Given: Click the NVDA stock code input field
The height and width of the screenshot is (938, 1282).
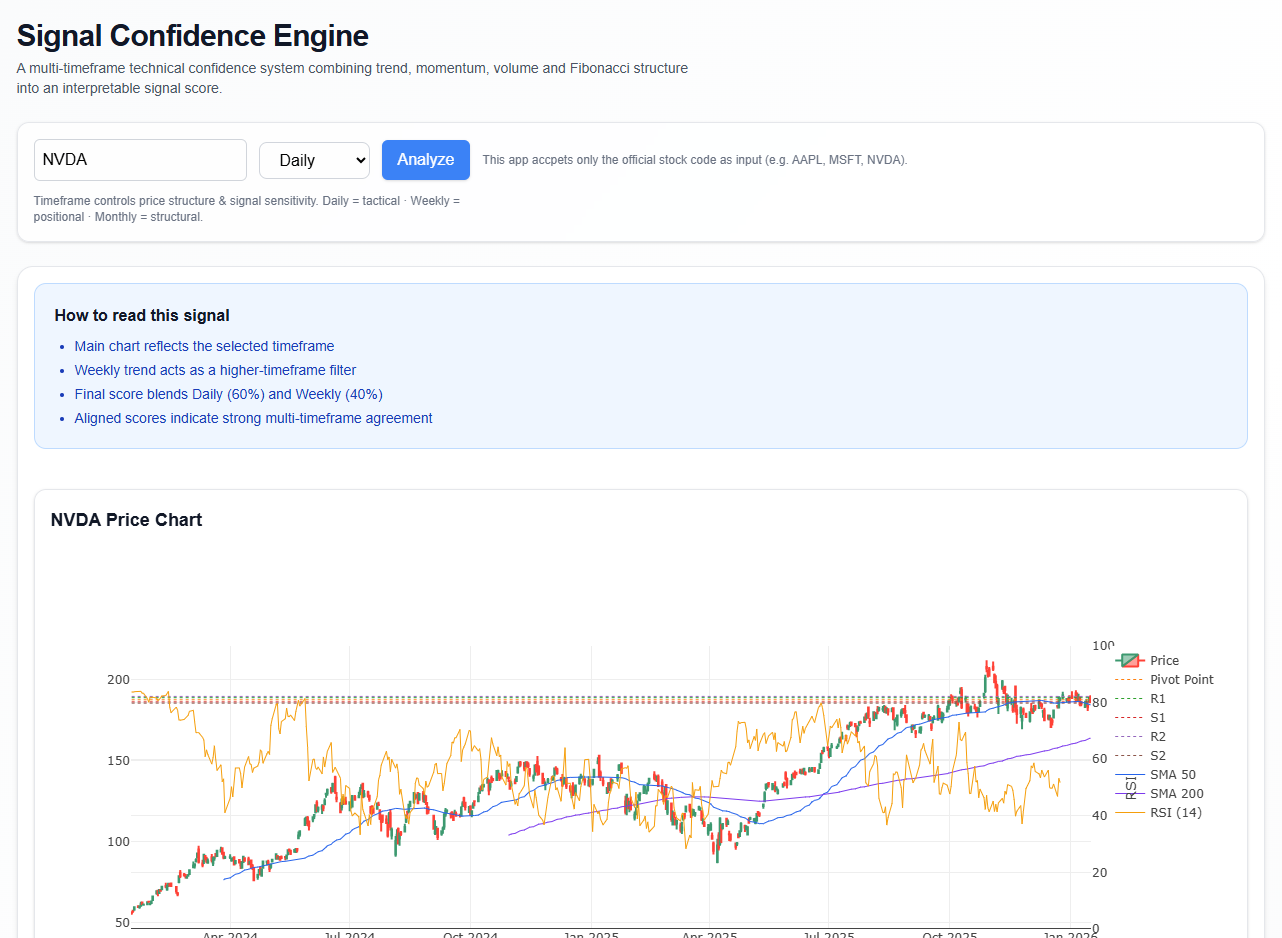Looking at the screenshot, I should tap(140, 160).
